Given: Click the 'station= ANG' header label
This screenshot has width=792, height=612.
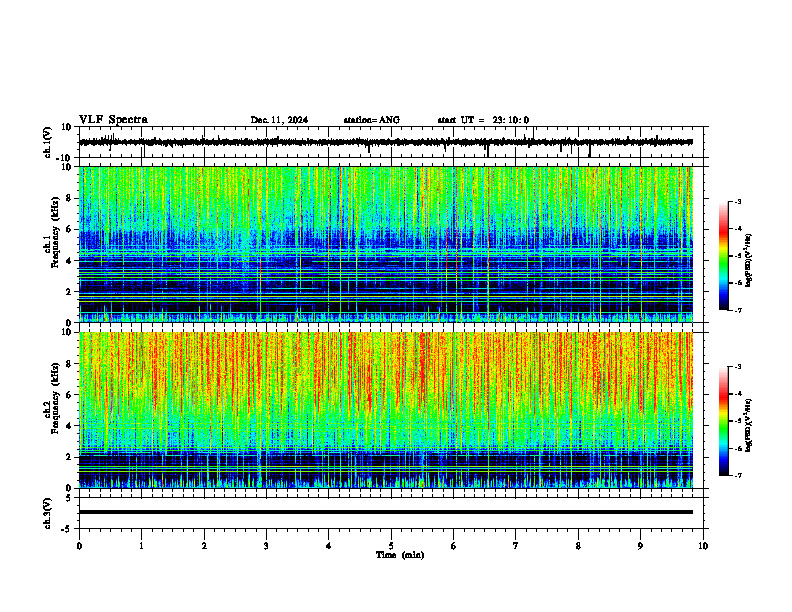Looking at the screenshot, I should click(372, 120).
